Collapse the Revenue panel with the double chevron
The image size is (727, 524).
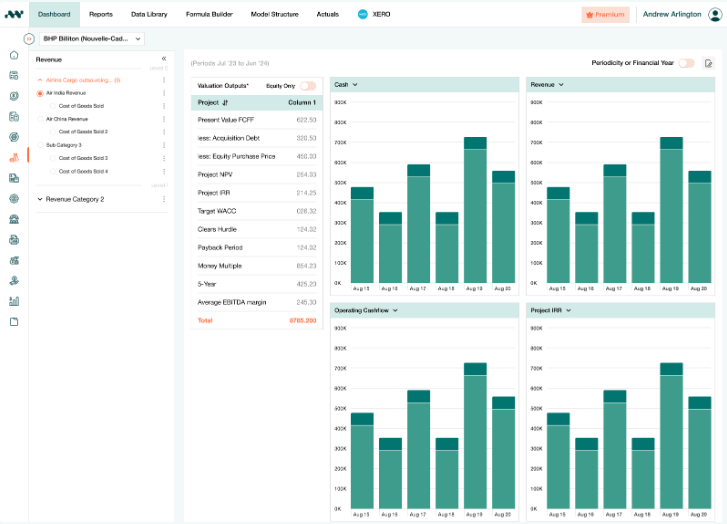(x=164, y=59)
